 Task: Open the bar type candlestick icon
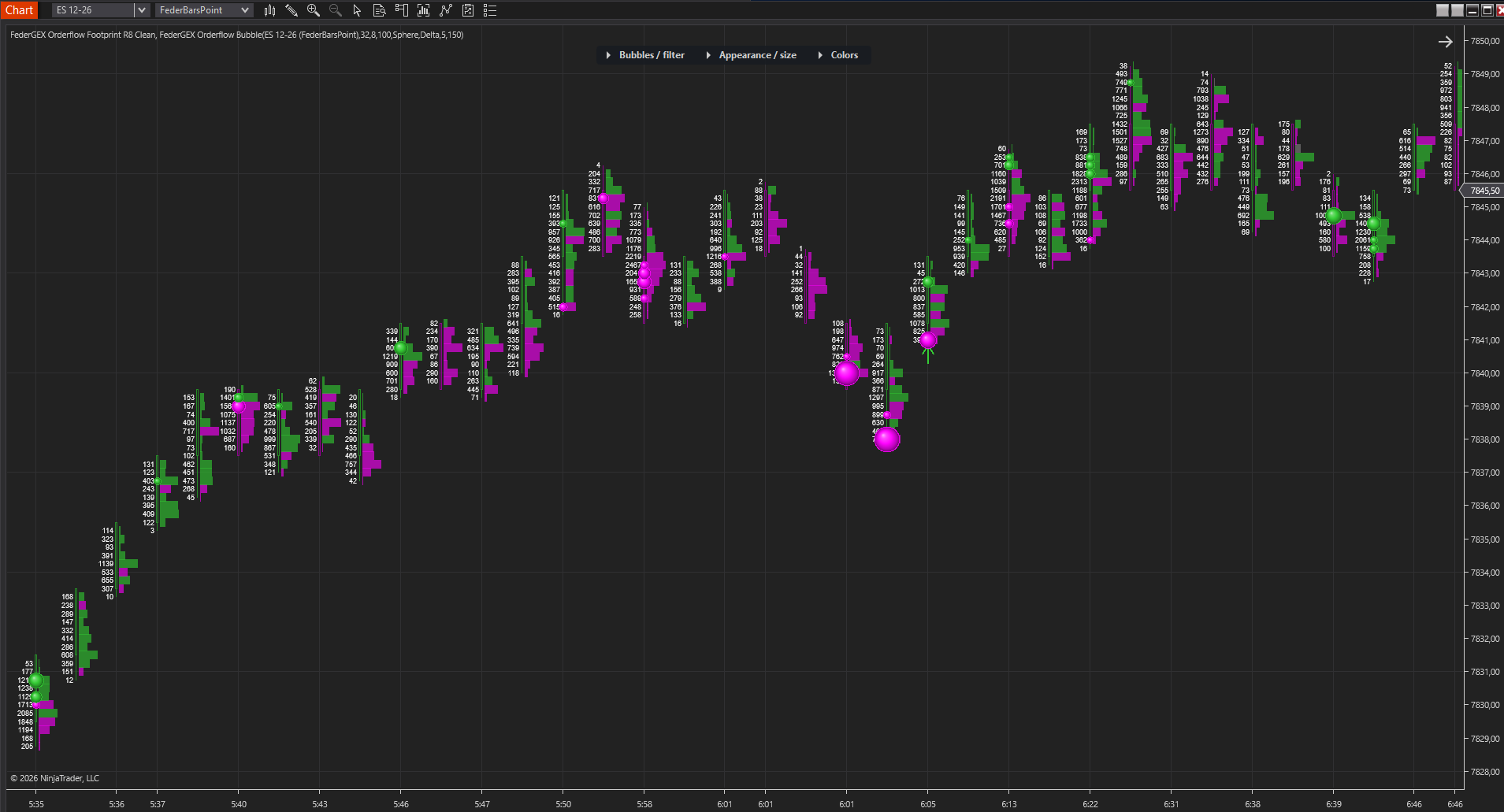(270, 10)
